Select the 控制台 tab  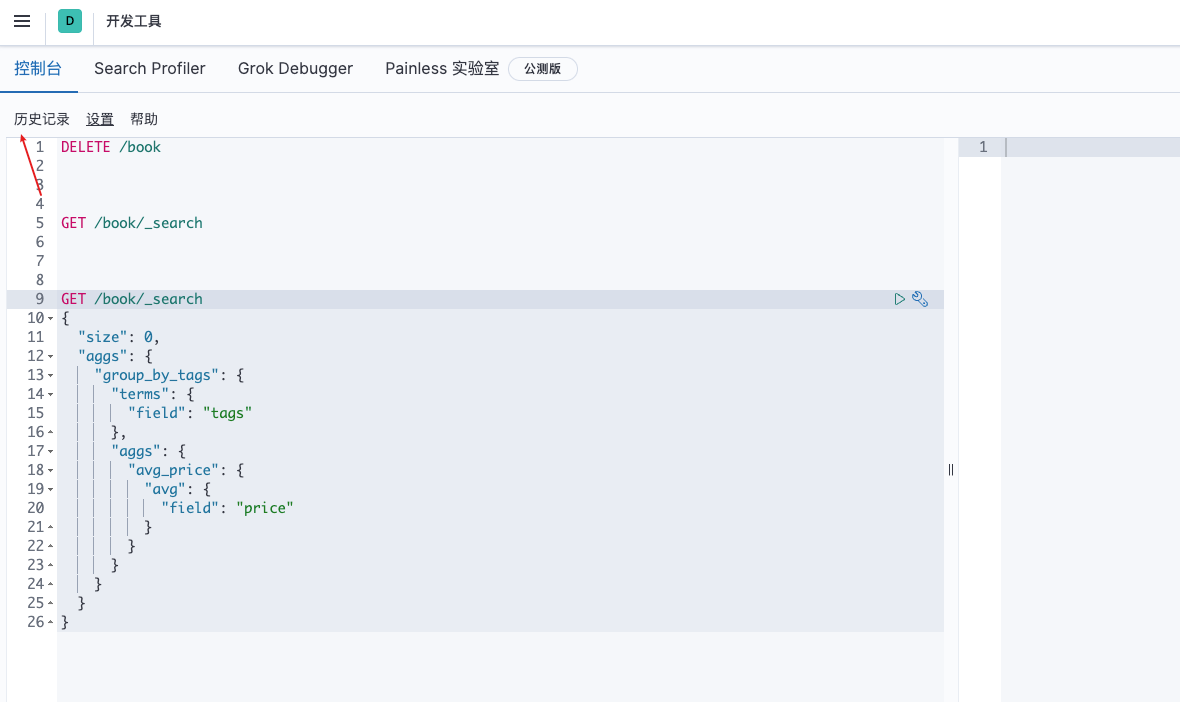point(38,69)
